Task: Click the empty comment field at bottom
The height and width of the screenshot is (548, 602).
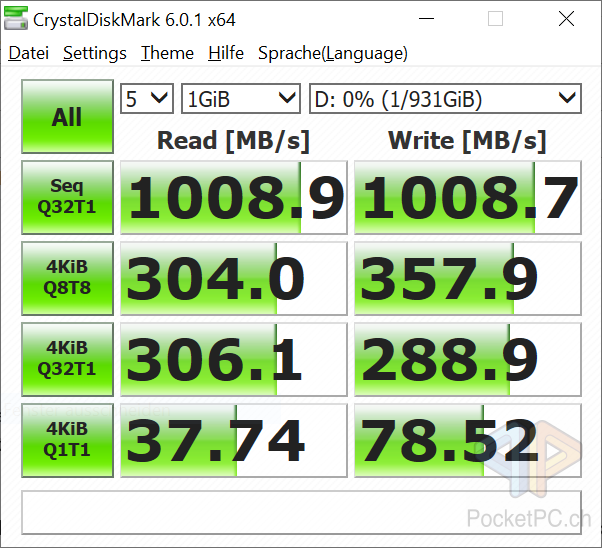Action: pos(301,510)
